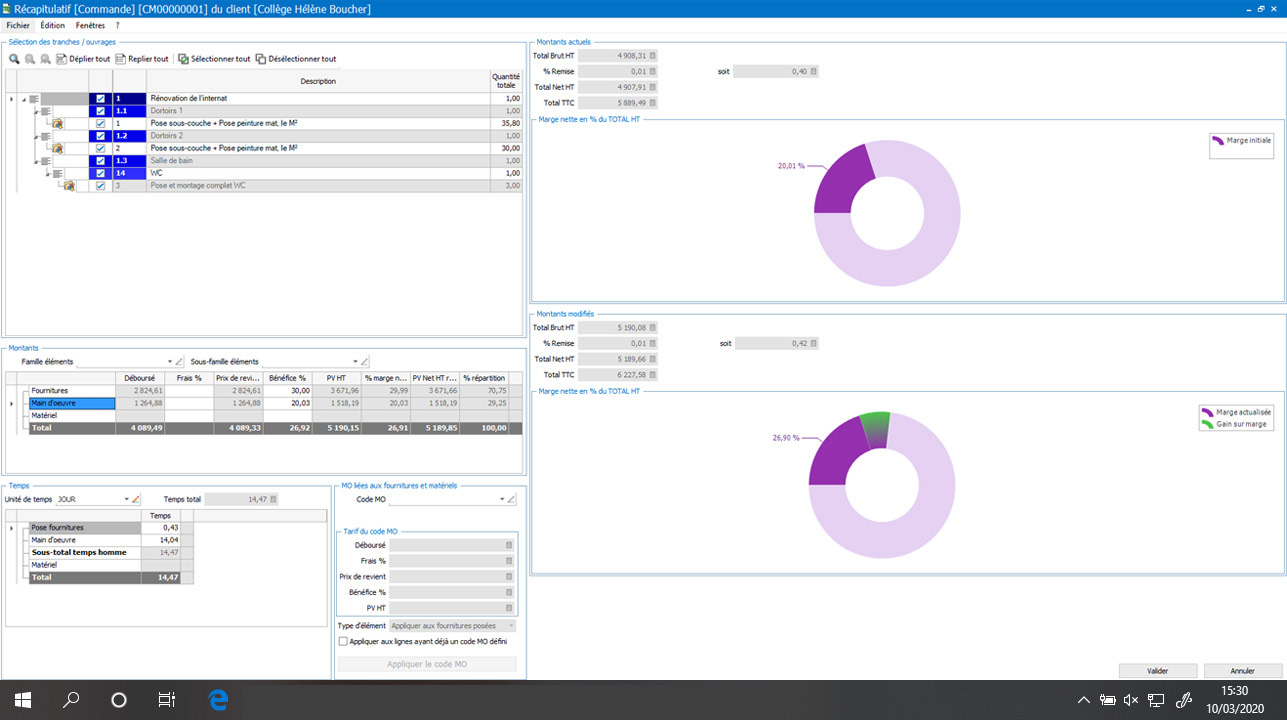Image resolution: width=1287 pixels, height=720 pixels.
Task: Click the pencil edit icon beside Code MO
Action: point(511,499)
